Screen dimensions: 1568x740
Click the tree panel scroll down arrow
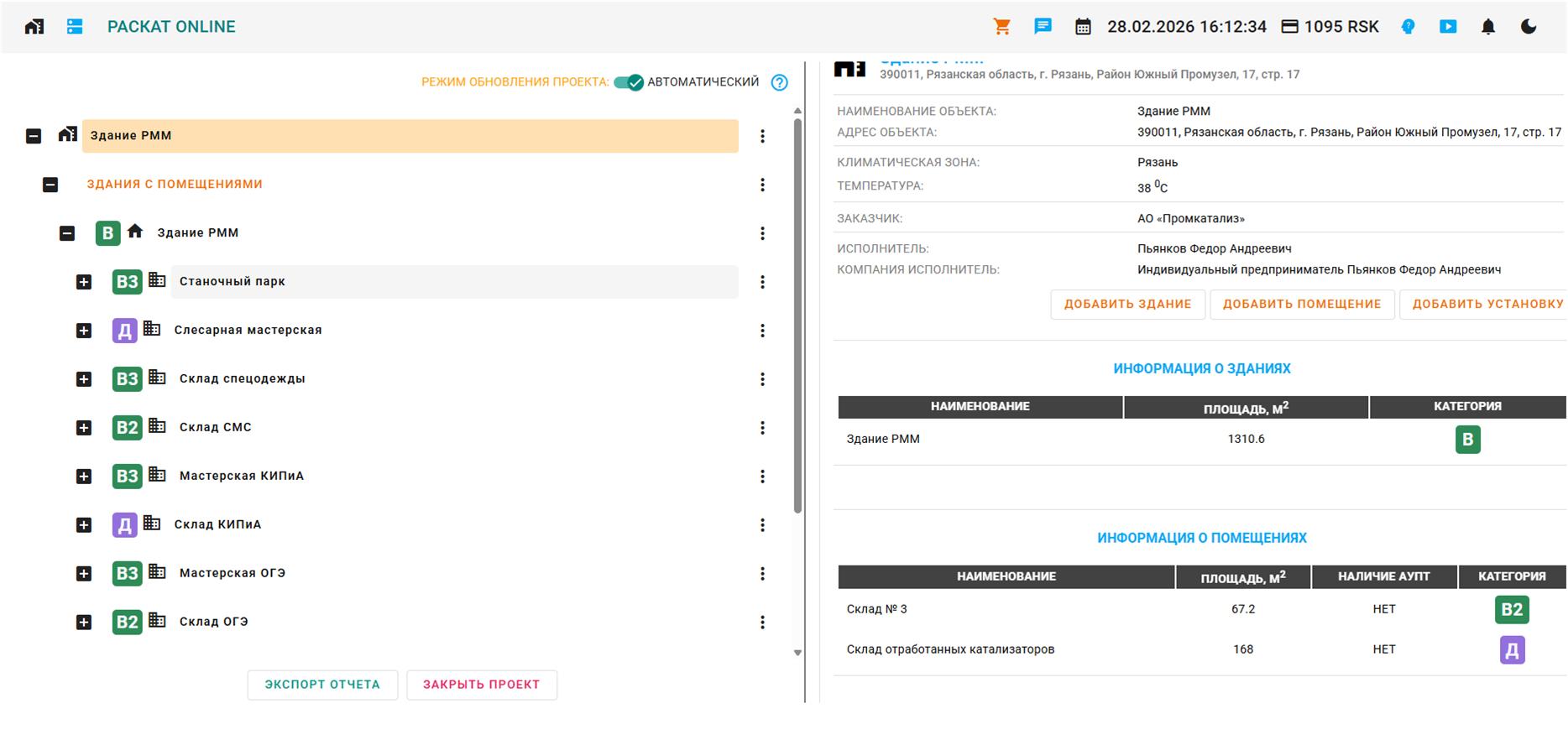click(x=797, y=653)
